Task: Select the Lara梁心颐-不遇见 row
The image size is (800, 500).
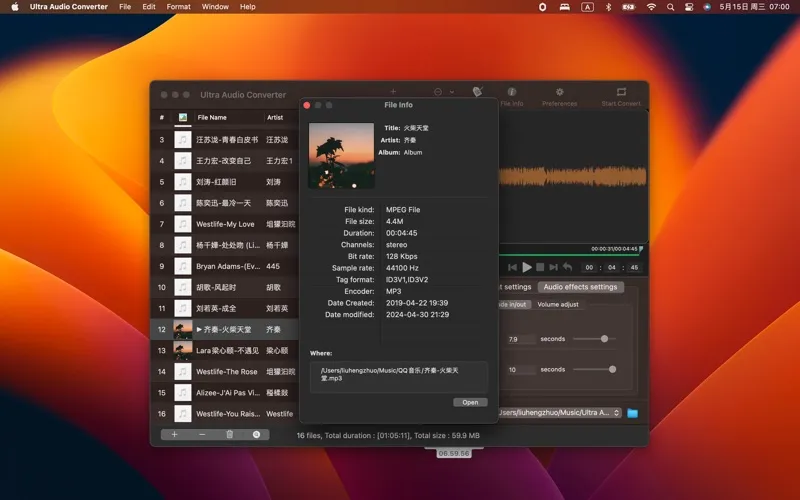Action: point(224,351)
